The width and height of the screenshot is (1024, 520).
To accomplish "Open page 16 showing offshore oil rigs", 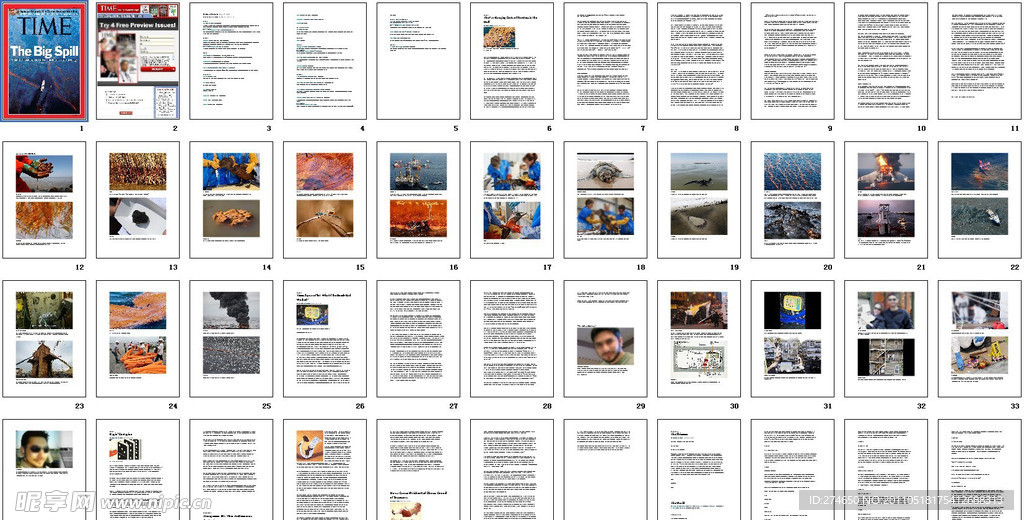I will pyautogui.click(x=419, y=199).
